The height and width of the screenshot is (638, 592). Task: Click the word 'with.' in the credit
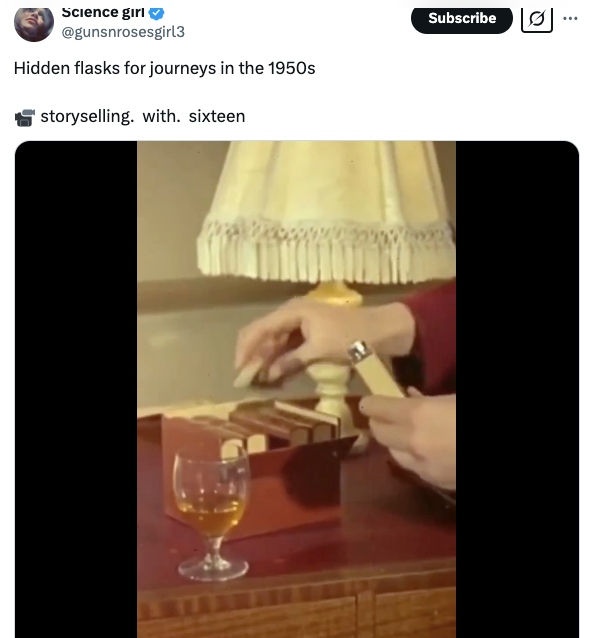161,116
